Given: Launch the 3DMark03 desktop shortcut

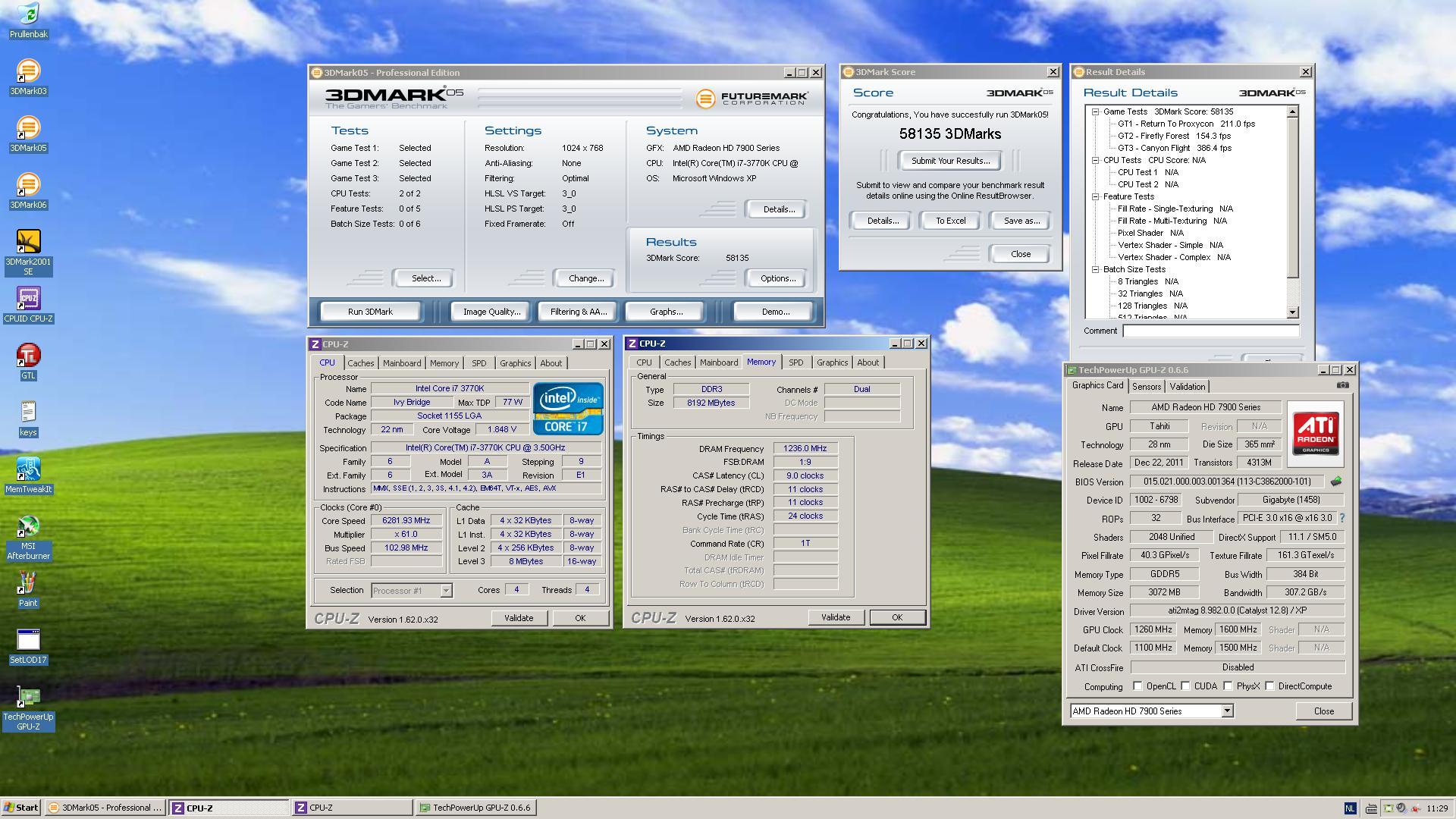Looking at the screenshot, I should [x=28, y=77].
